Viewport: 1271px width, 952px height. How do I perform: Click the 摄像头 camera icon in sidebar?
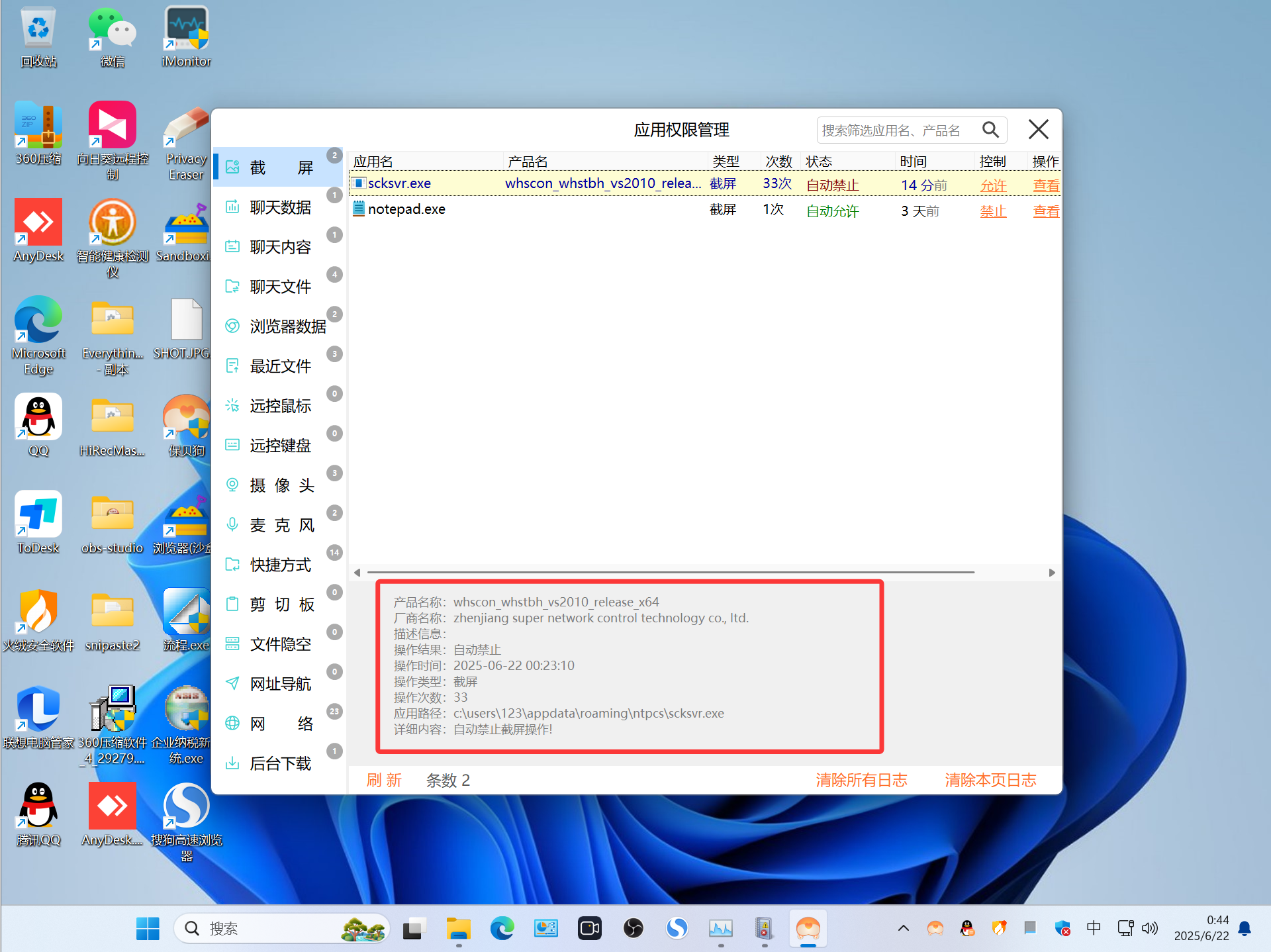tap(232, 485)
